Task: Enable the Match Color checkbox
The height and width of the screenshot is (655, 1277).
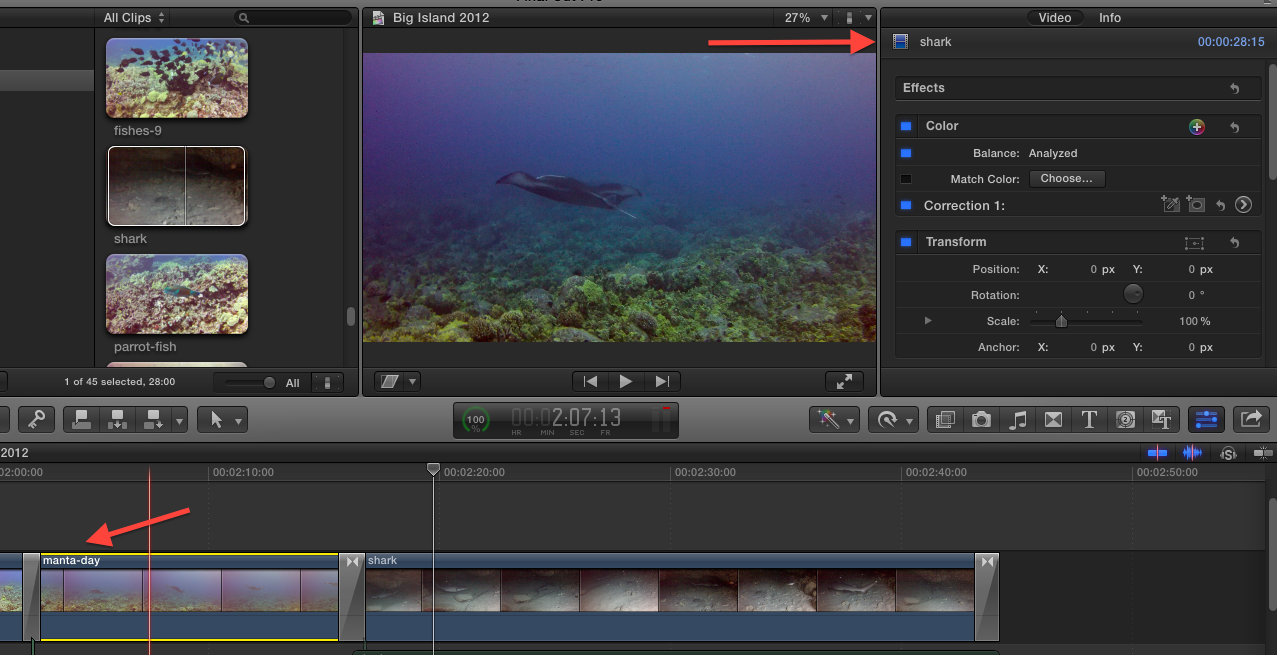Action: pyautogui.click(x=906, y=179)
